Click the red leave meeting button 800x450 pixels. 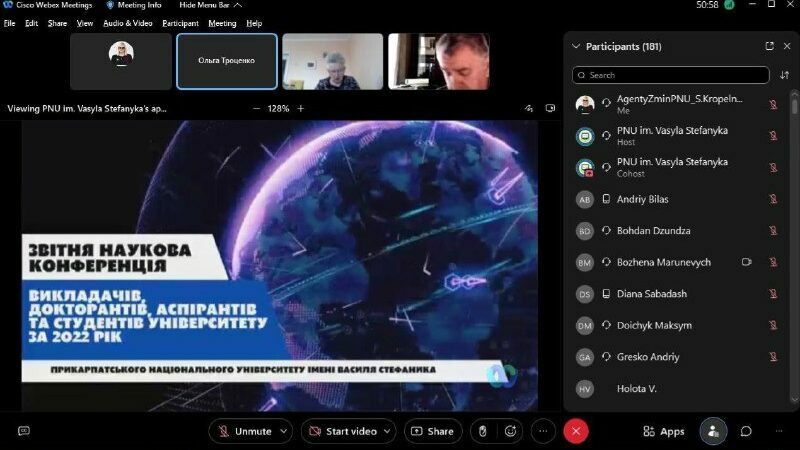575,431
